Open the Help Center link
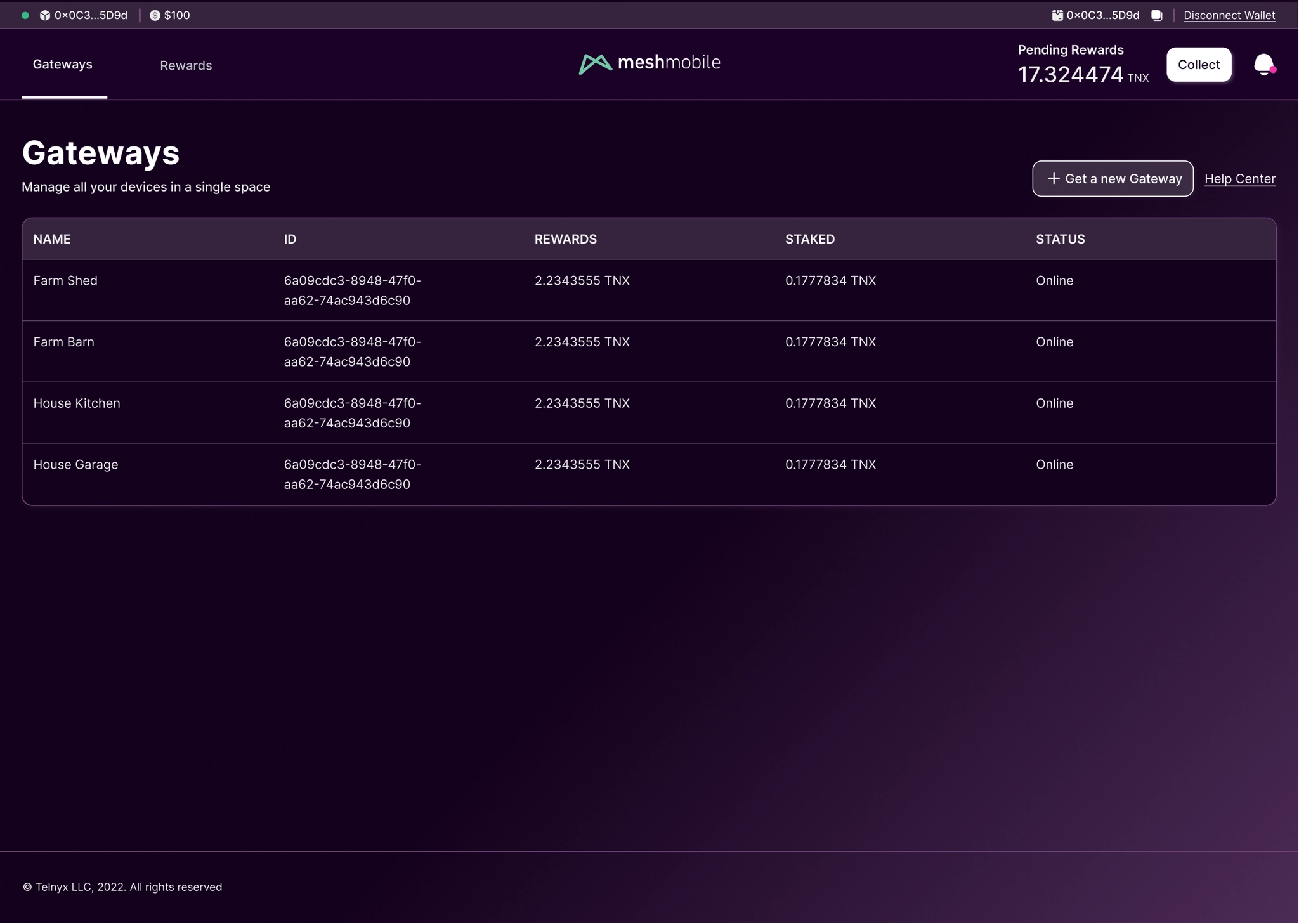Viewport: 1299px width, 924px height. [1239, 179]
